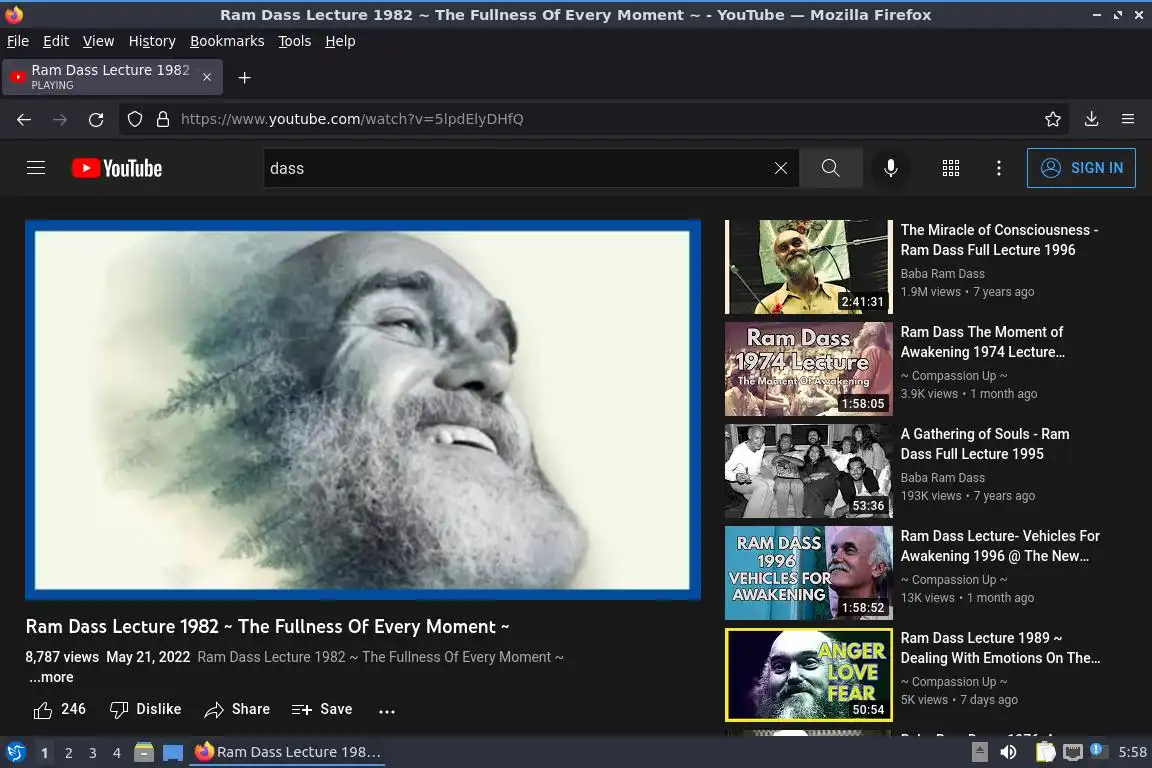Switch to workspace 2

68,753
